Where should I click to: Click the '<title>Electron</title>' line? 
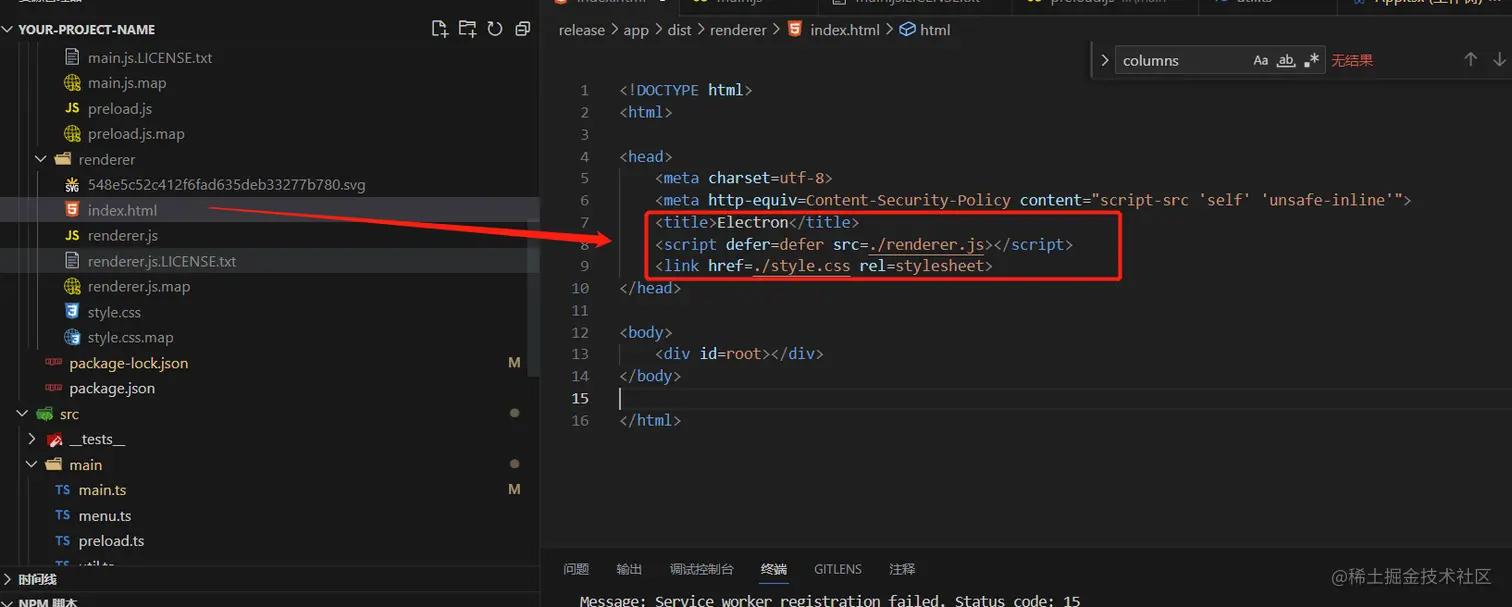tap(757, 222)
